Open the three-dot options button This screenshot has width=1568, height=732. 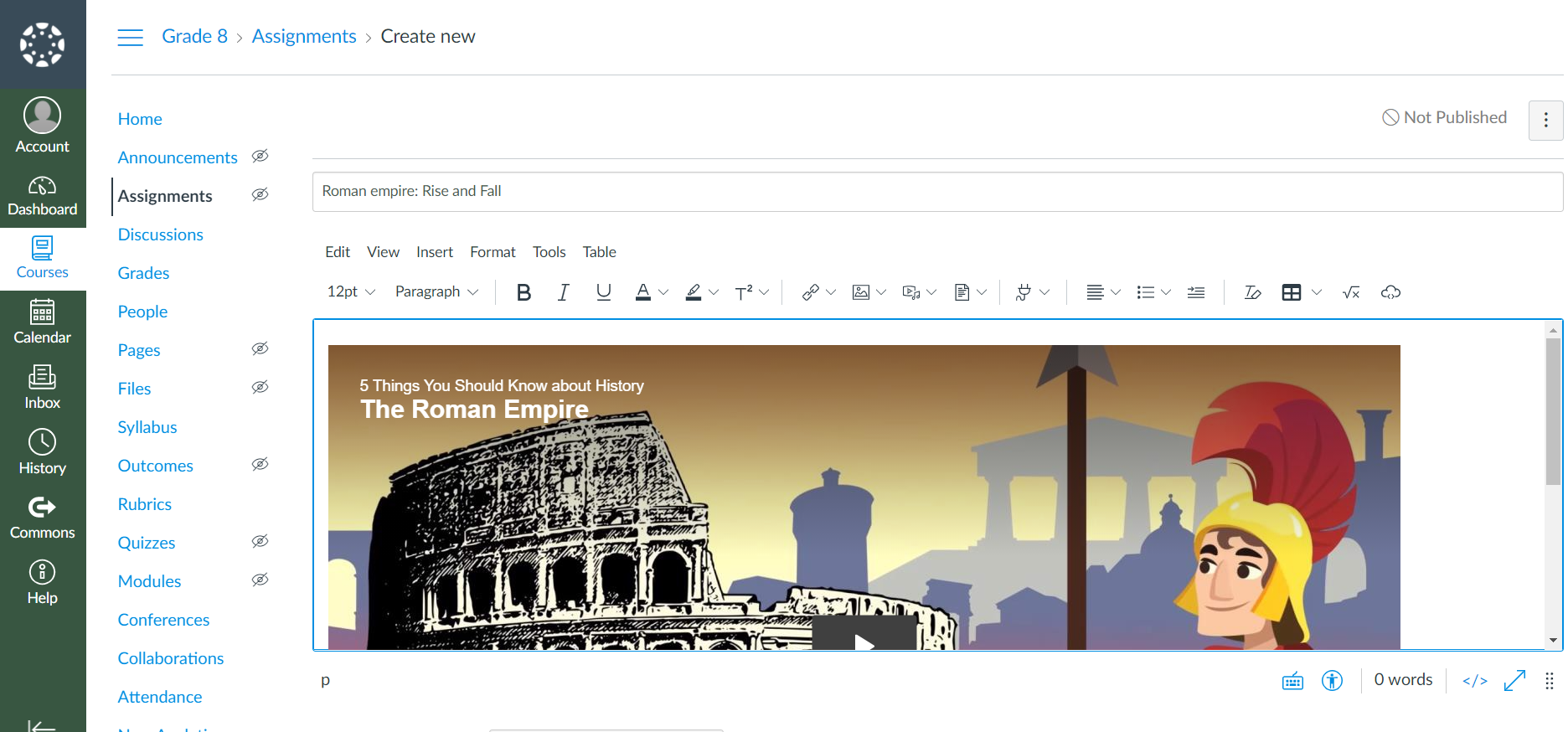[1546, 121]
